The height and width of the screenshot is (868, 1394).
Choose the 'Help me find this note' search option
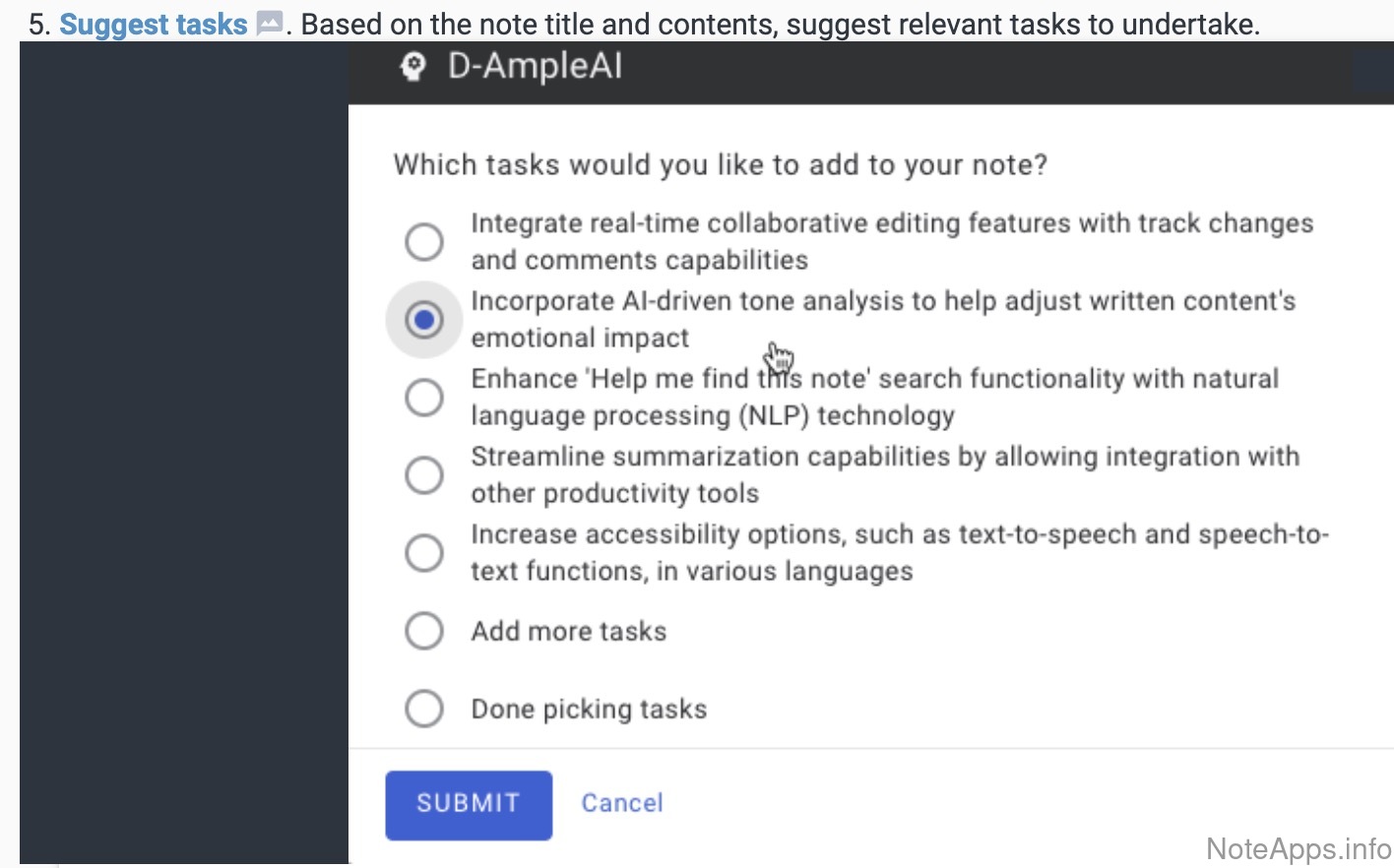(424, 398)
